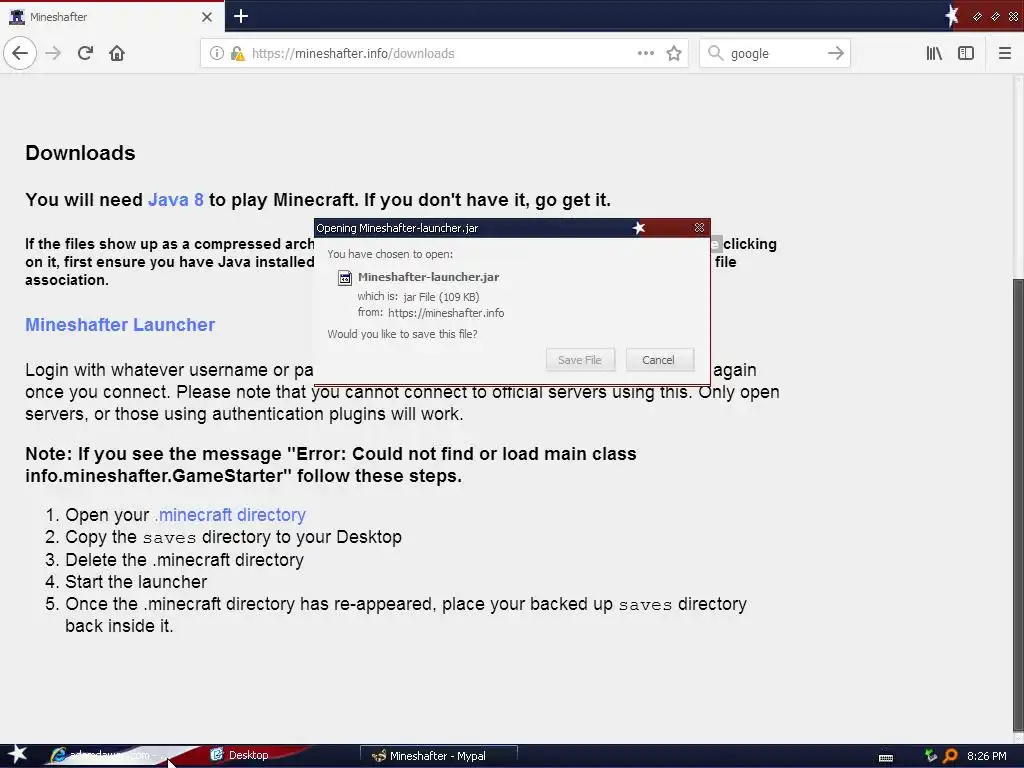Click the Downloads heading

pos(80,153)
